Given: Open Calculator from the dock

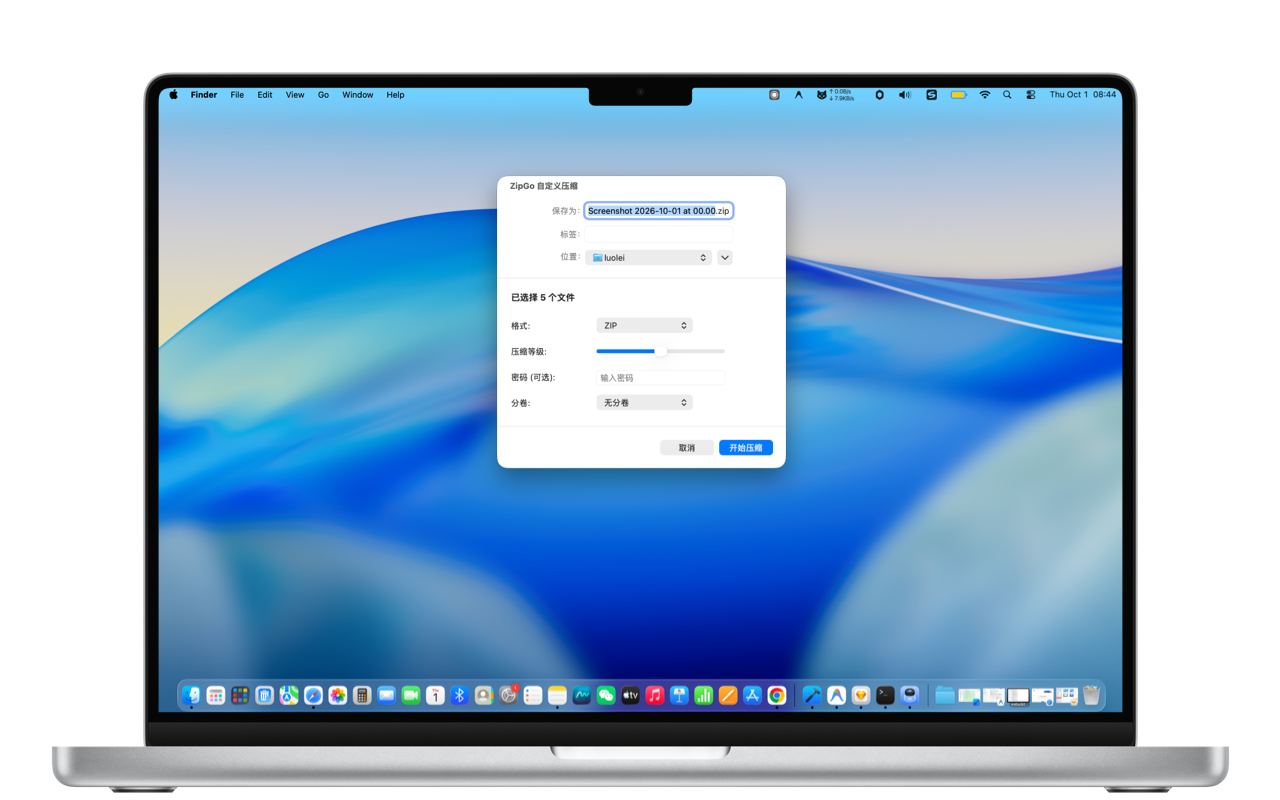Looking at the screenshot, I should click(x=362, y=695).
